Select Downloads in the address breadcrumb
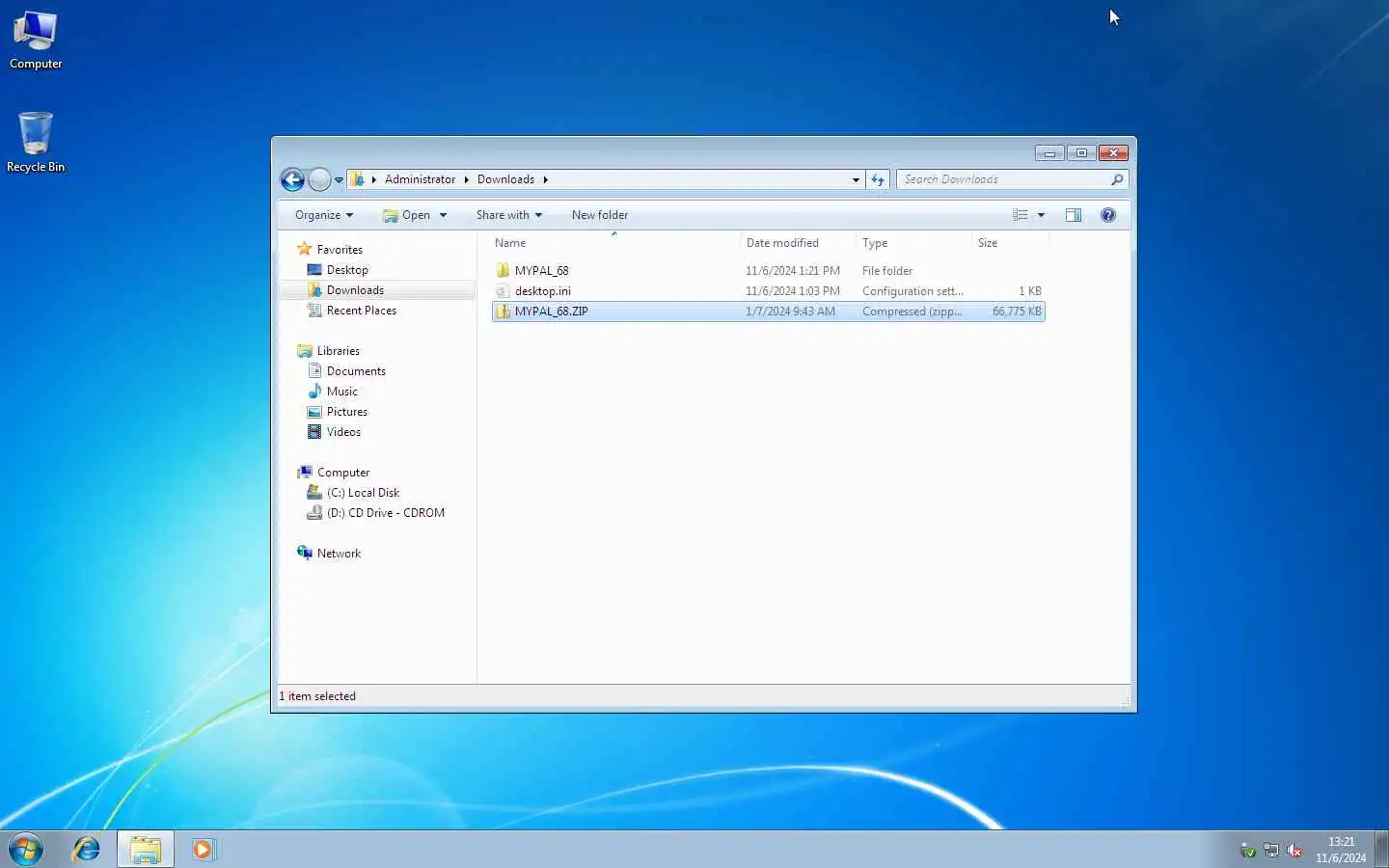This screenshot has height=868, width=1389. (505, 179)
